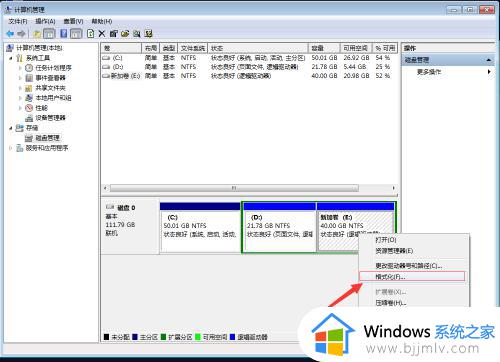Select 格式化(F)... in the context menu
500x362 pixels.
tap(412, 276)
